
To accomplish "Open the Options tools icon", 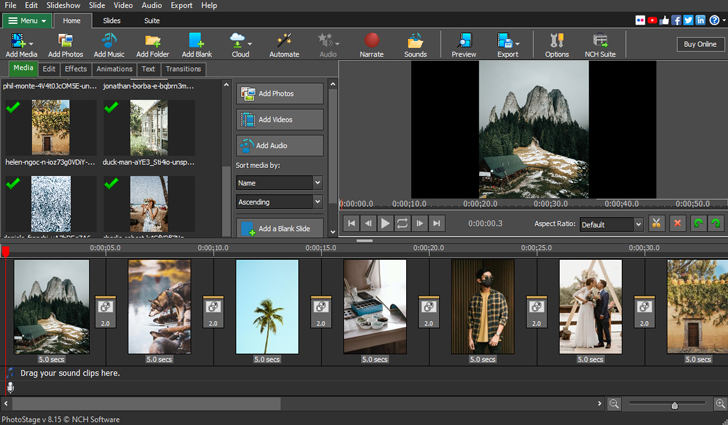I will tap(557, 41).
